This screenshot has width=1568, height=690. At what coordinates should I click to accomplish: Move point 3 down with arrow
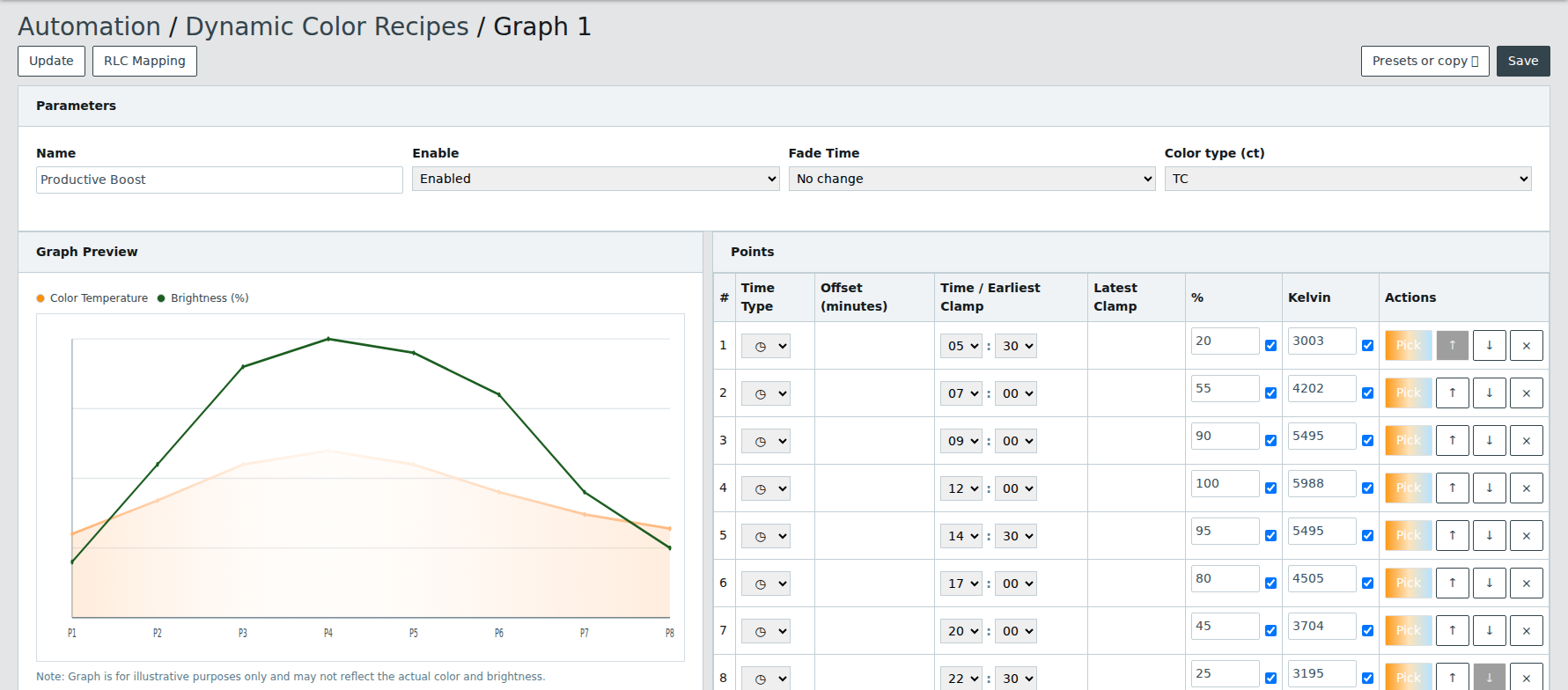tap(1489, 440)
